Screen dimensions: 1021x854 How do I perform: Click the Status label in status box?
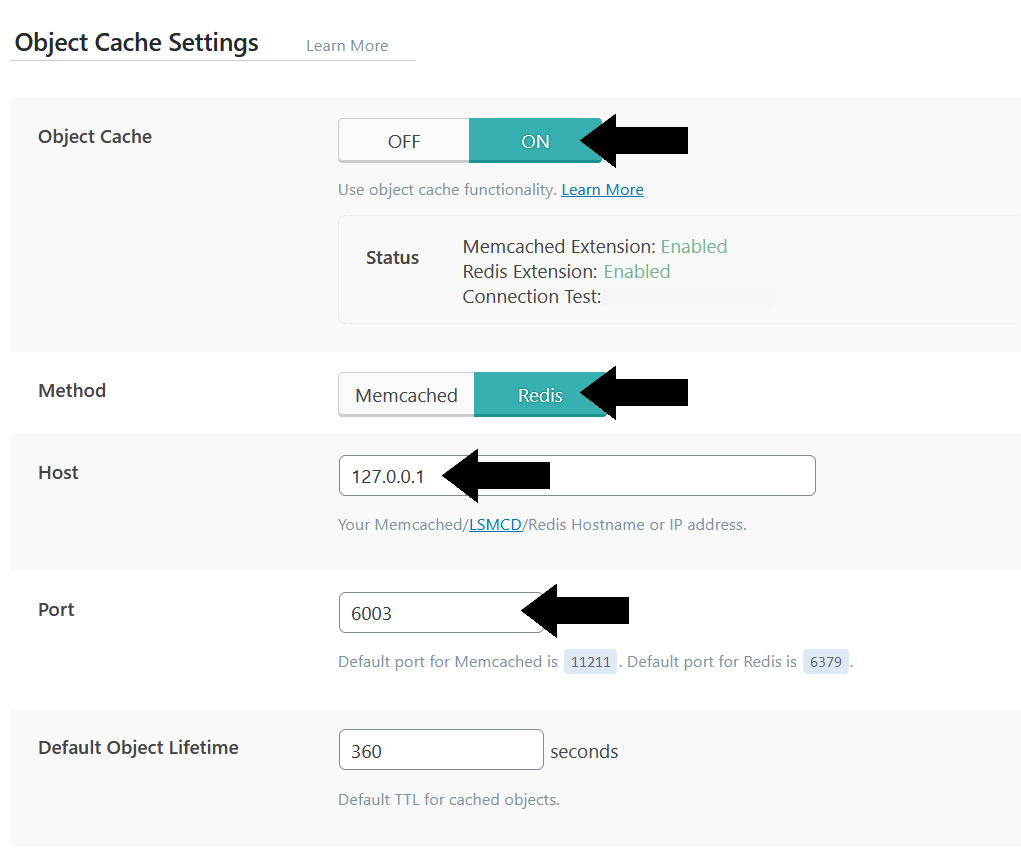tap(392, 258)
